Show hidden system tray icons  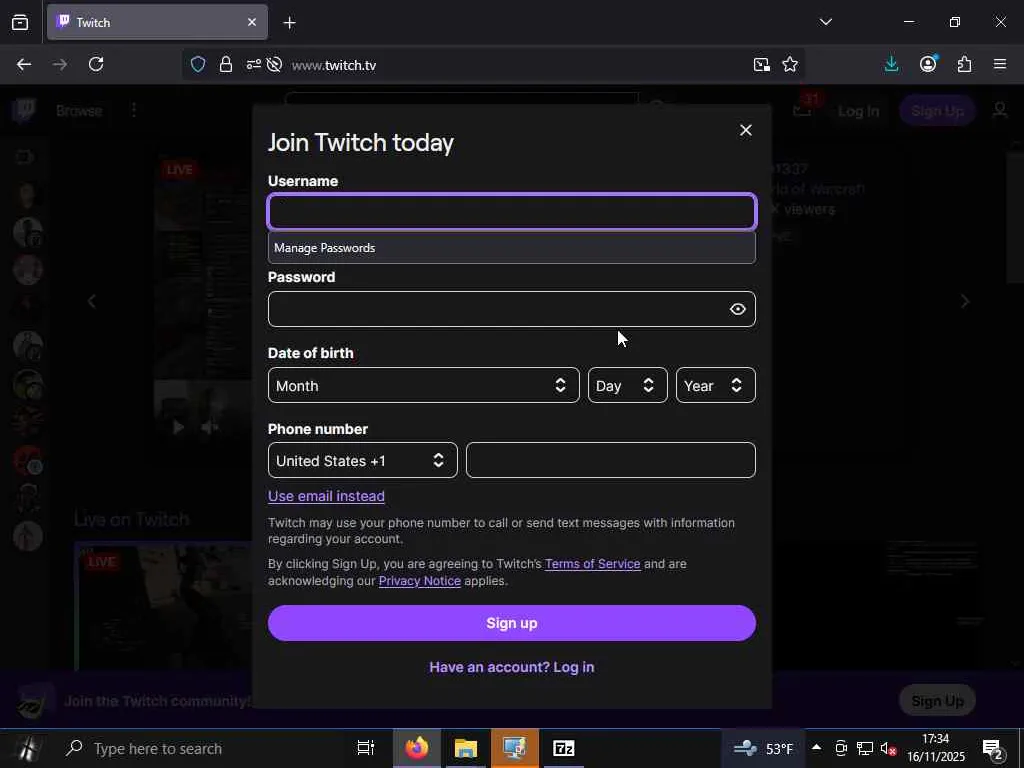point(816,747)
